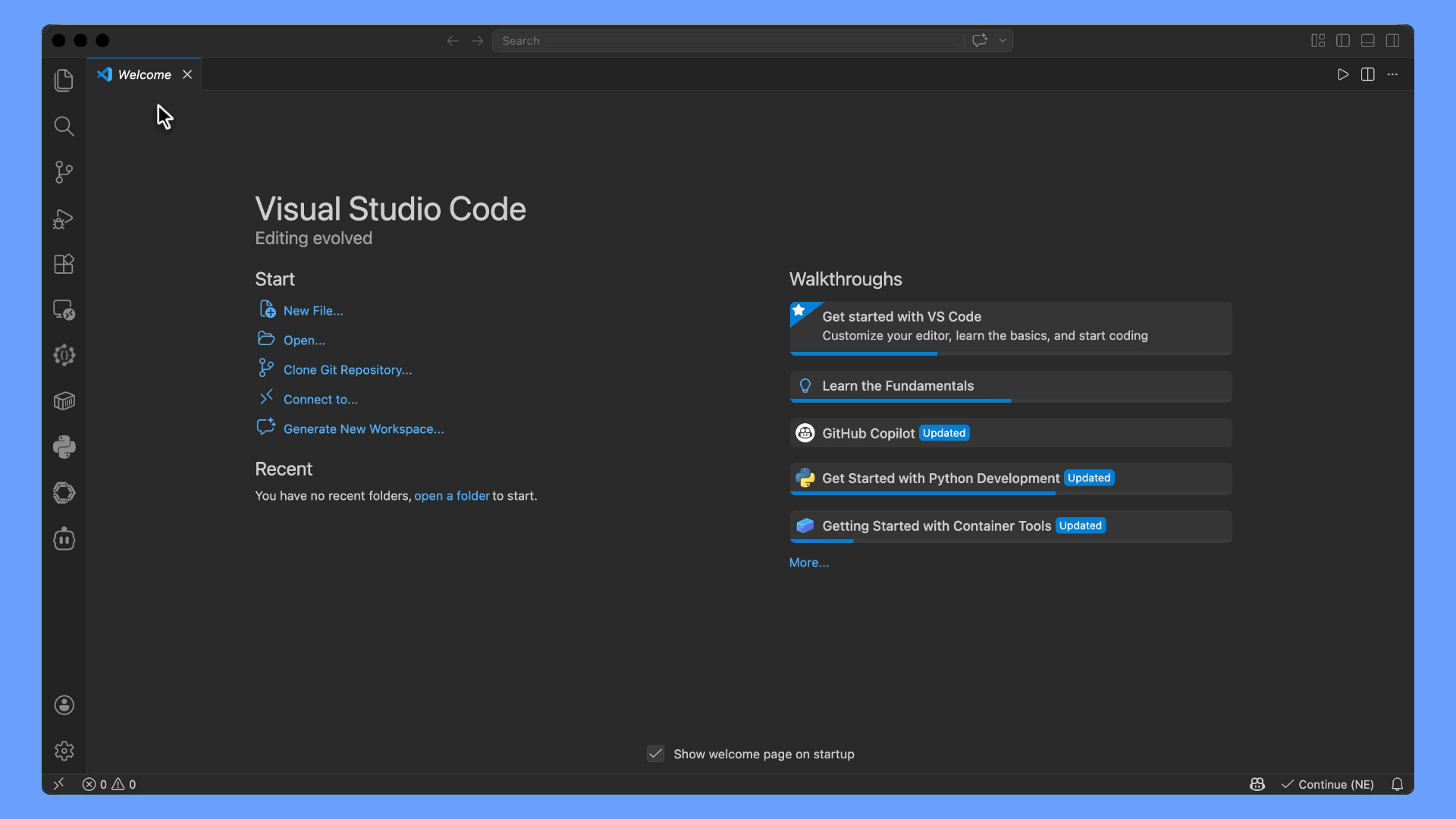This screenshot has height=819, width=1456.
Task: Show errors and warnings count in the status bar
Action: 109,784
